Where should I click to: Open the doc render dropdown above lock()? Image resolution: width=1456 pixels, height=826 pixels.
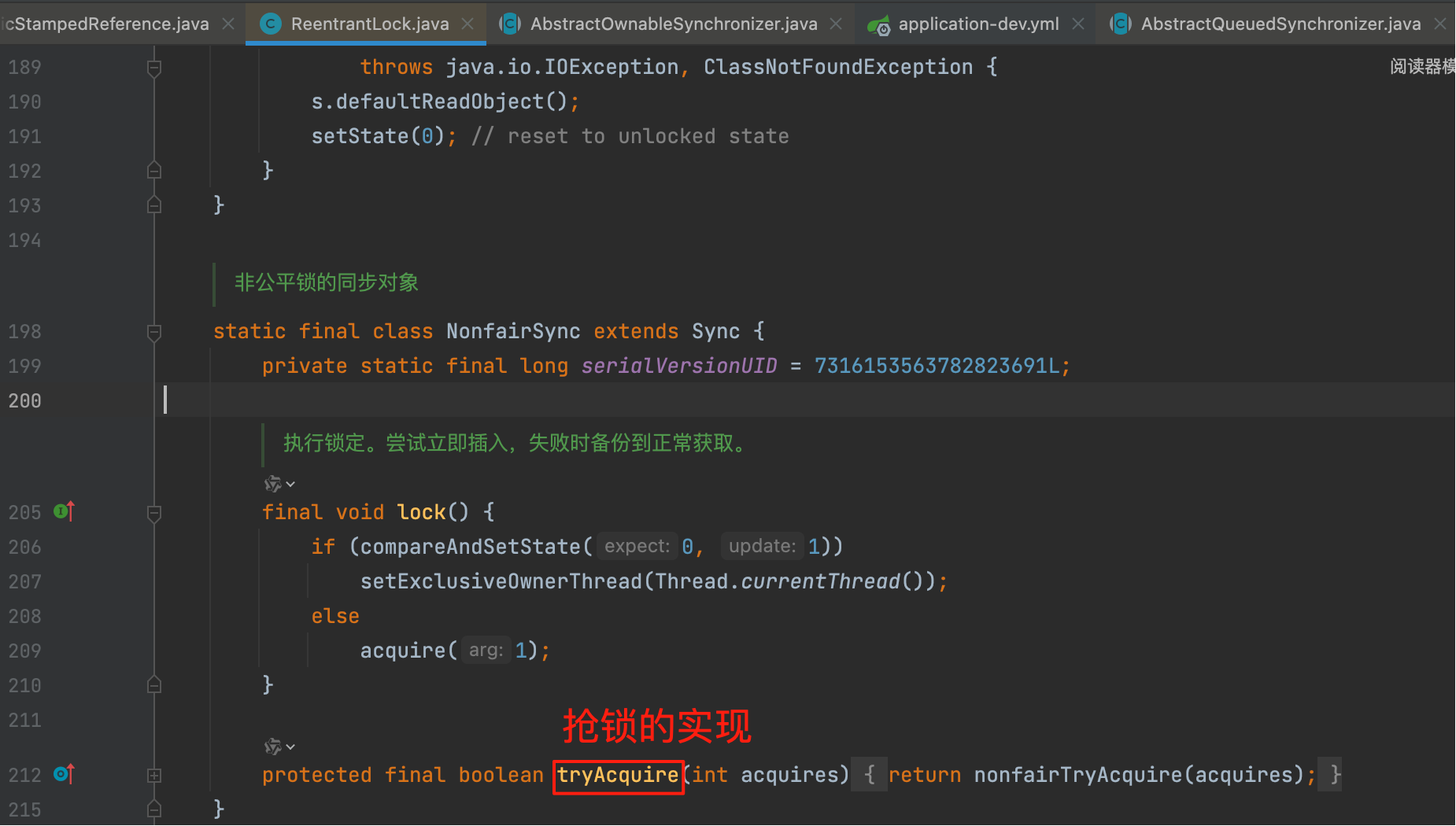tap(279, 483)
